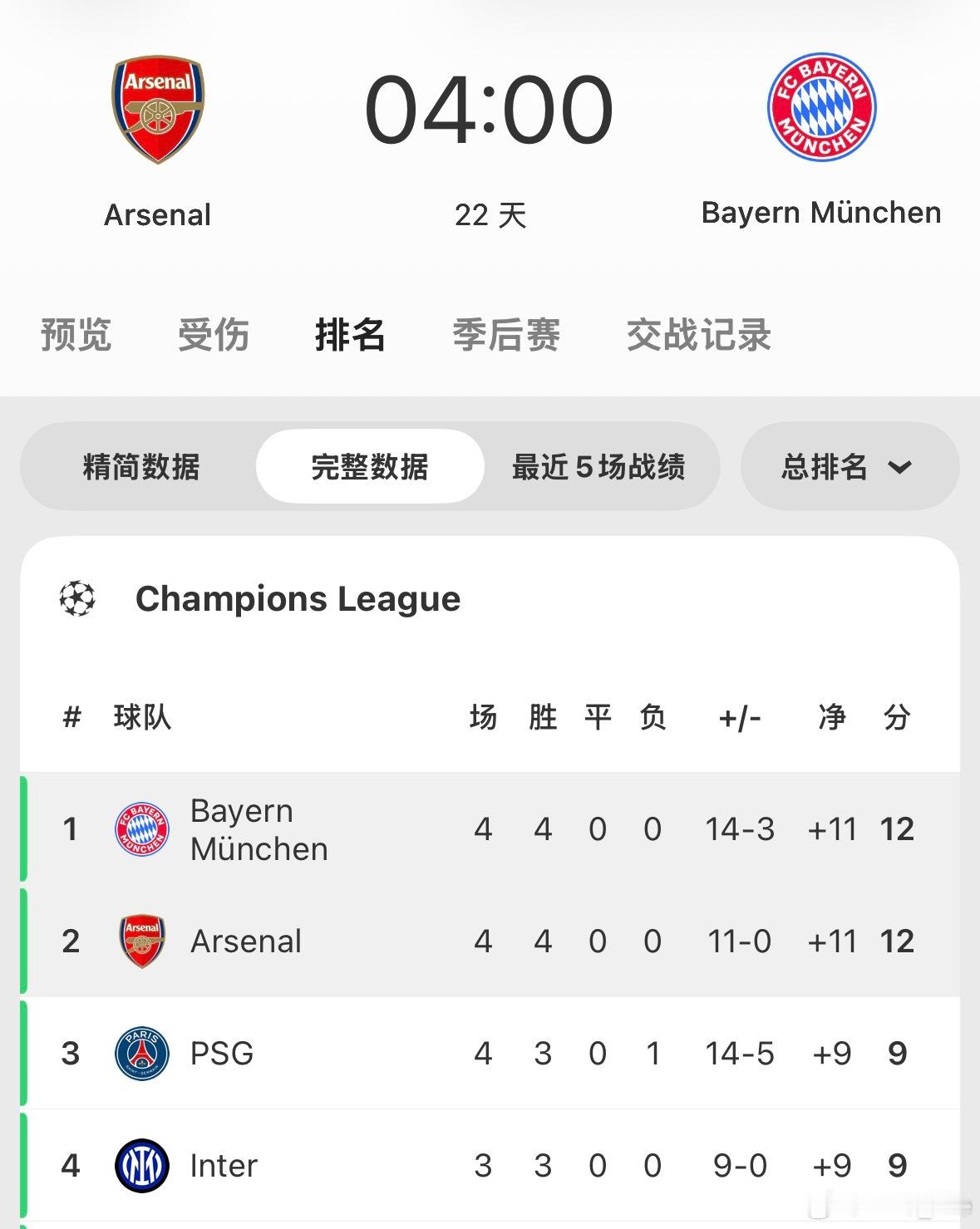Open the Champions League title link
980x1229 pixels.
298,598
